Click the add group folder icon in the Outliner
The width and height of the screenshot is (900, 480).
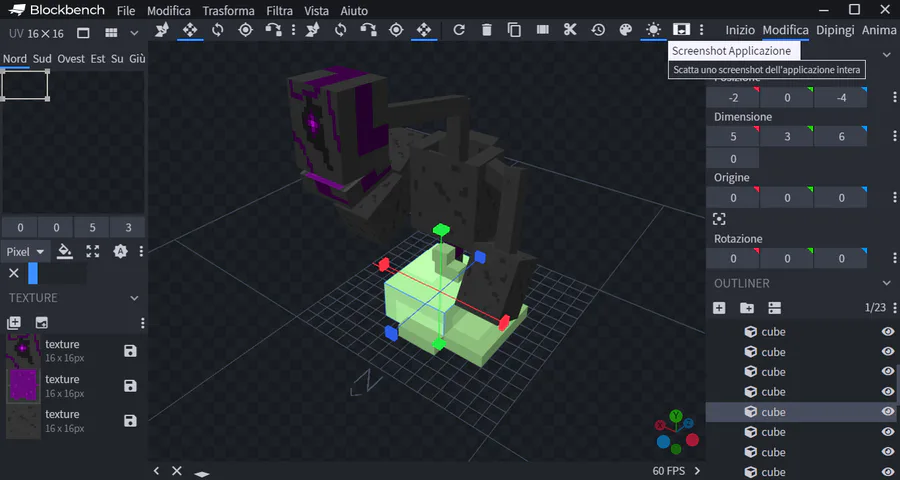click(x=747, y=308)
